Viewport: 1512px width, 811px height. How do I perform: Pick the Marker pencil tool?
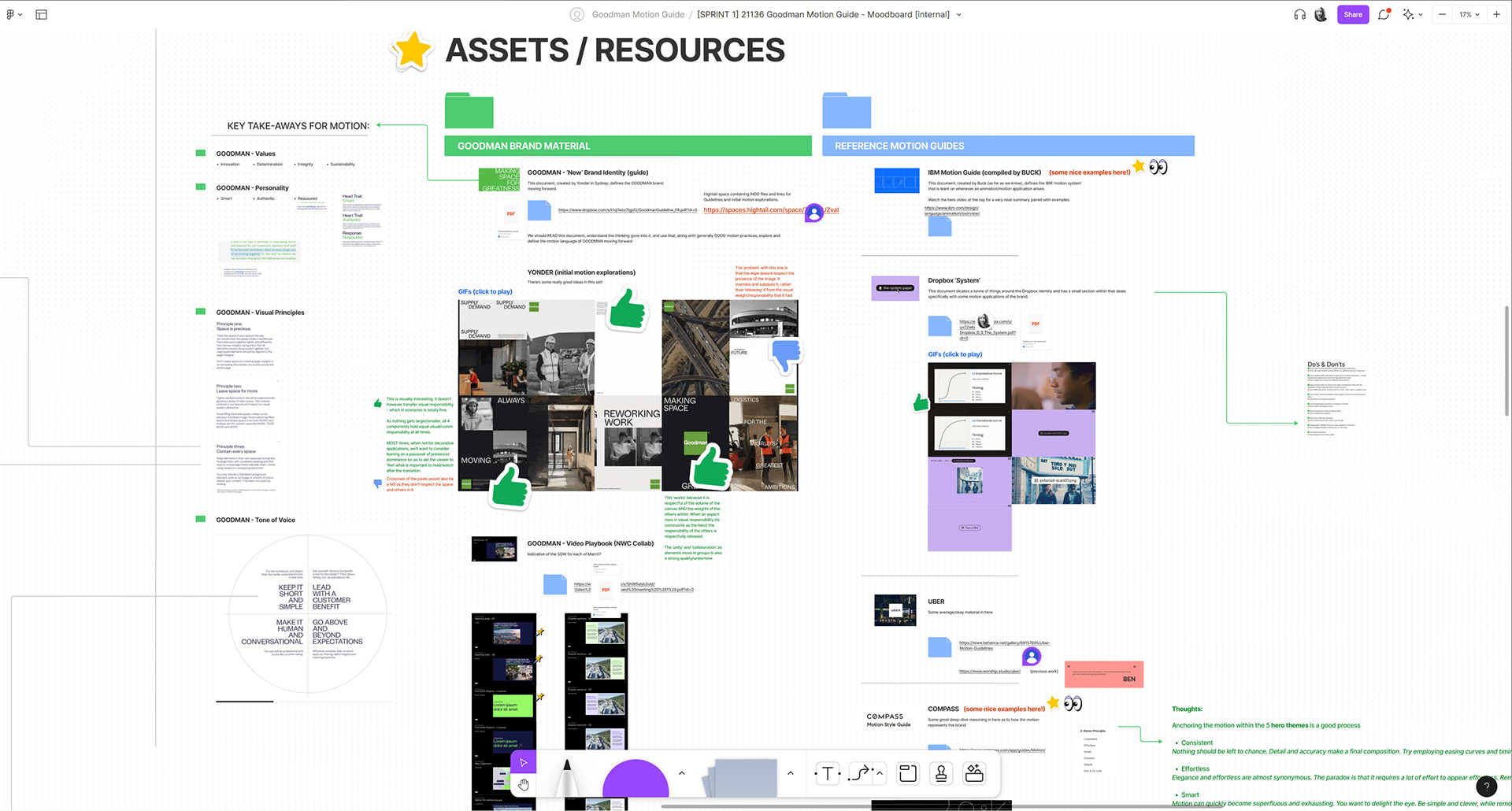566,778
